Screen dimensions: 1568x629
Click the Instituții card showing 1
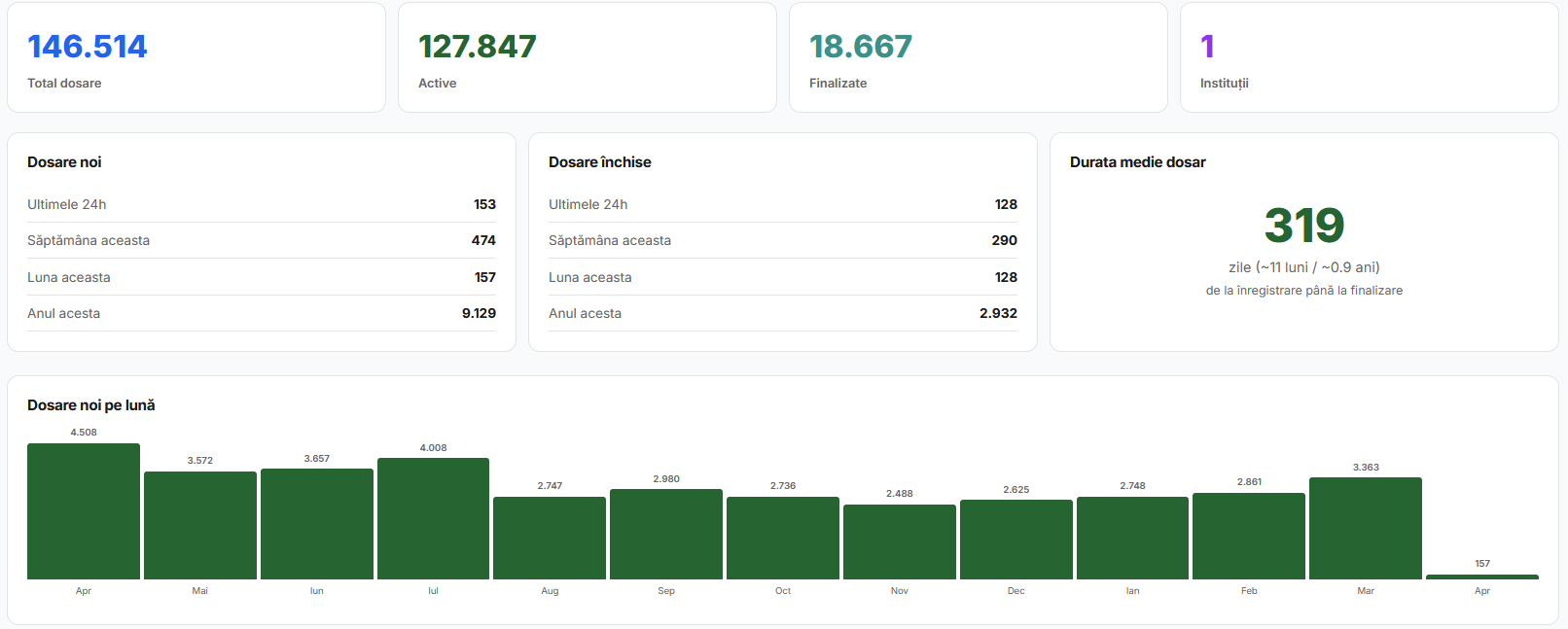pyautogui.click(x=1370, y=57)
